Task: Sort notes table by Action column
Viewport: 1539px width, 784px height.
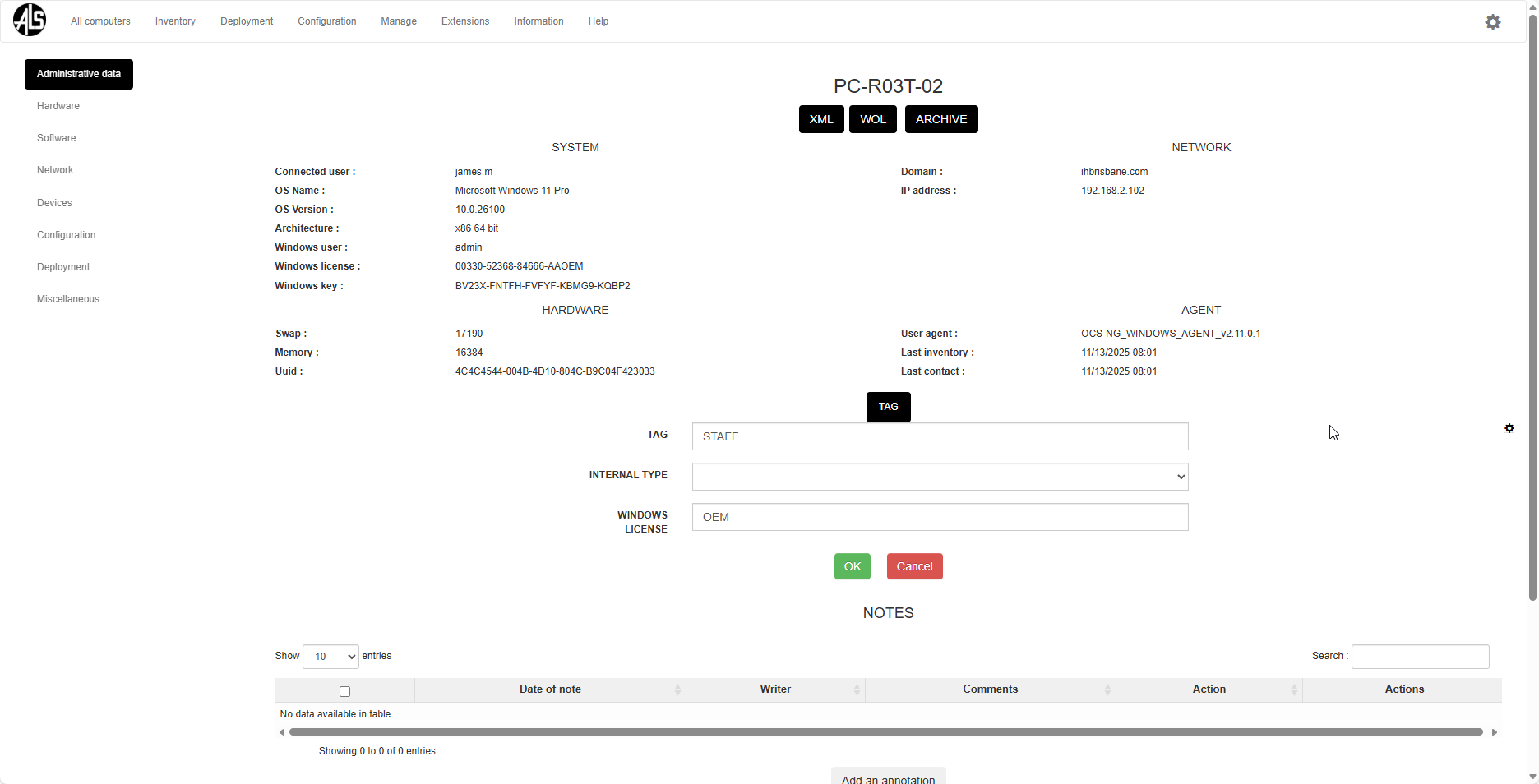Action: tap(1209, 689)
